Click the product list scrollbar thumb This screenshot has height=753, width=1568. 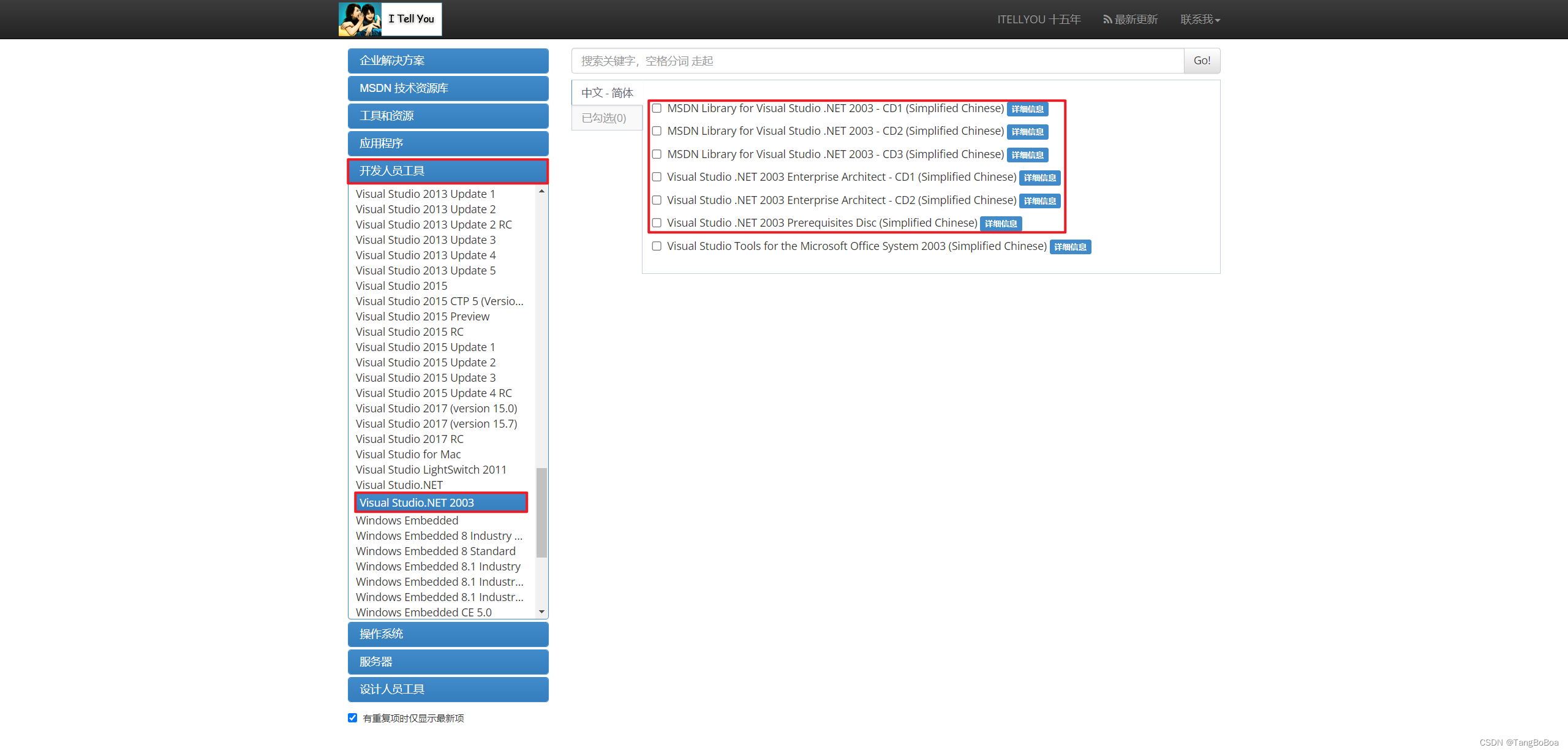541,512
